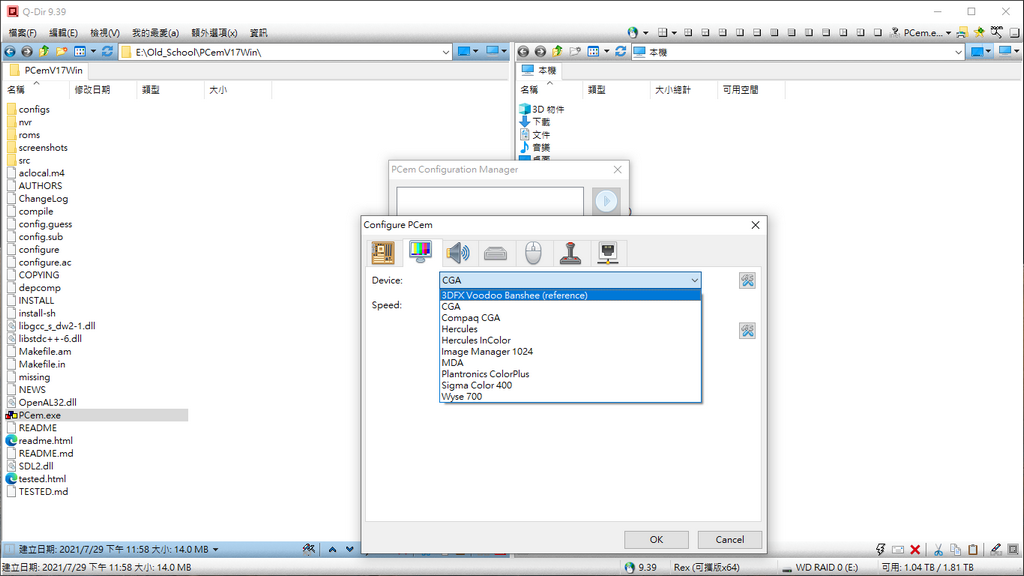Select the 本機 tab in right pane

(539, 71)
